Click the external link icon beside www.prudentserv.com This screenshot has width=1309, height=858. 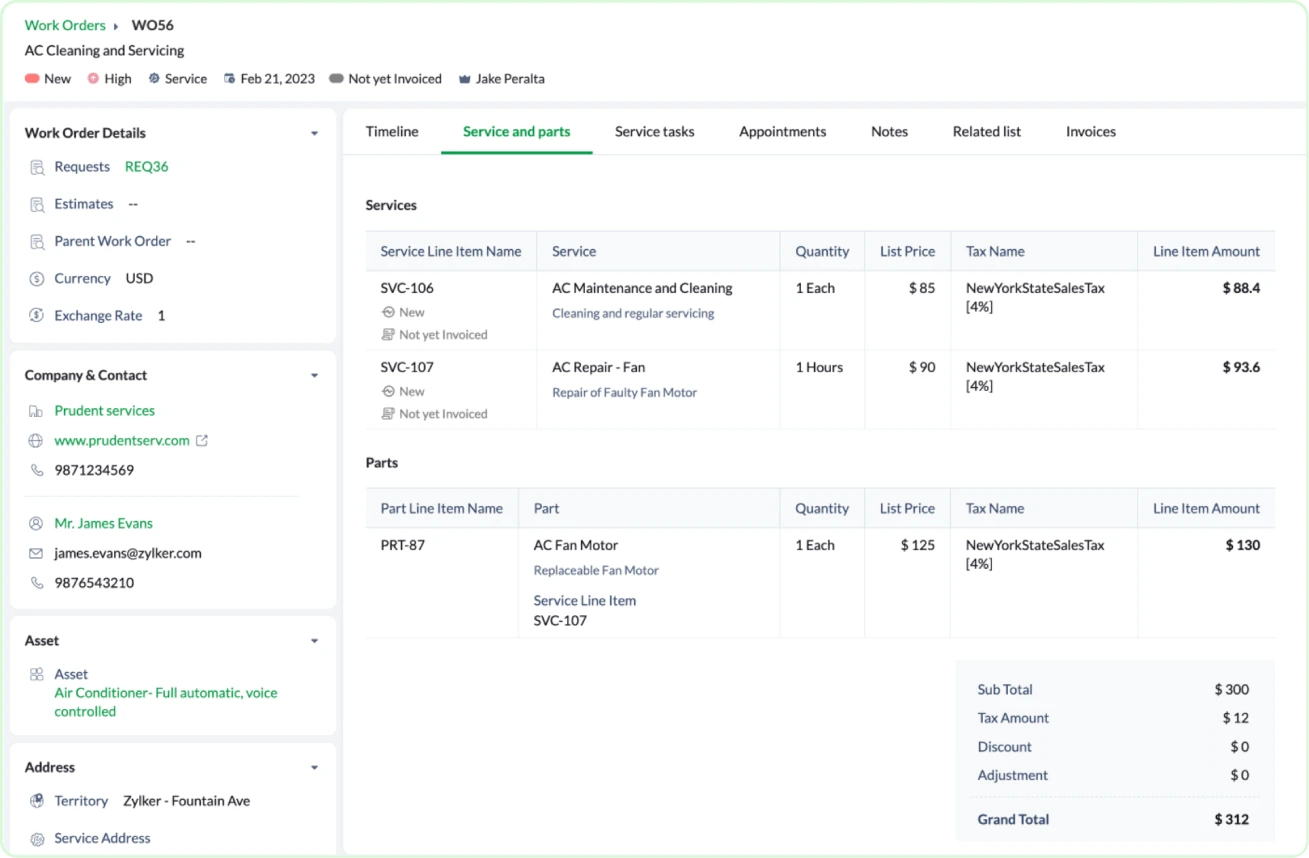click(x=202, y=441)
